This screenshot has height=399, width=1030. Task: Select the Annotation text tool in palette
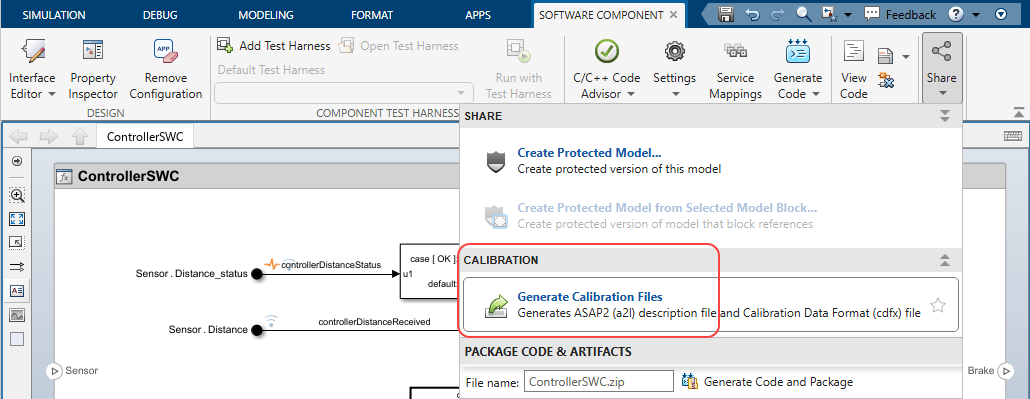click(18, 290)
